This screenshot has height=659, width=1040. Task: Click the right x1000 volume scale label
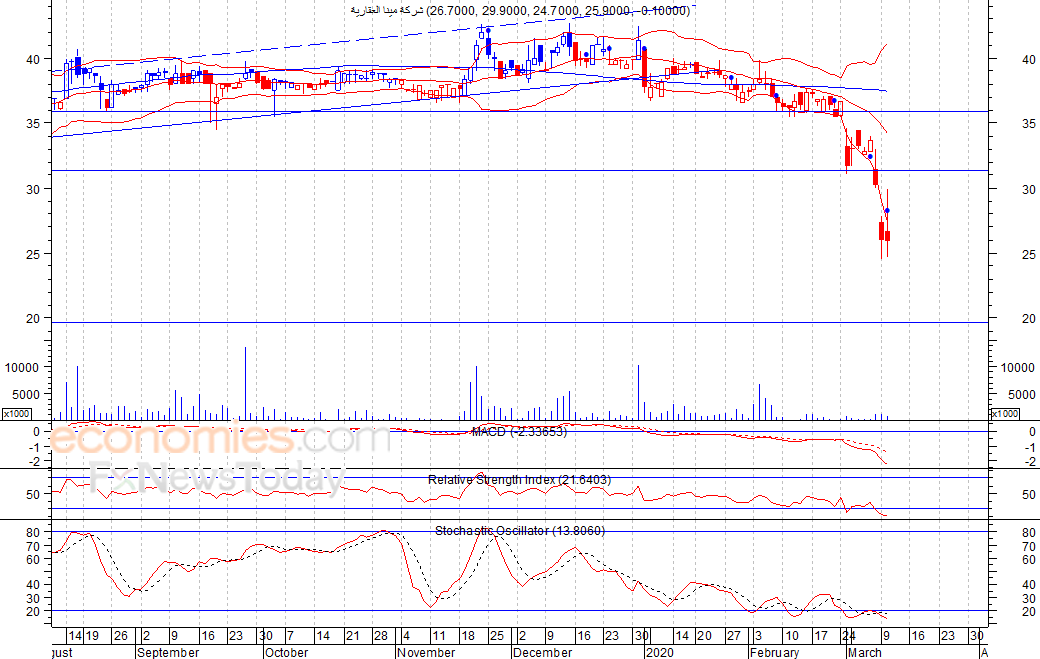[x=1006, y=414]
